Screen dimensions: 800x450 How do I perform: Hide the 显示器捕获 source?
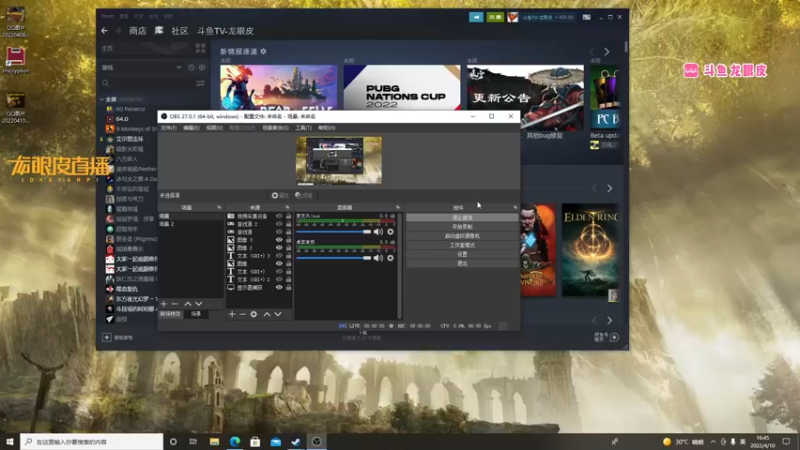coord(279,288)
